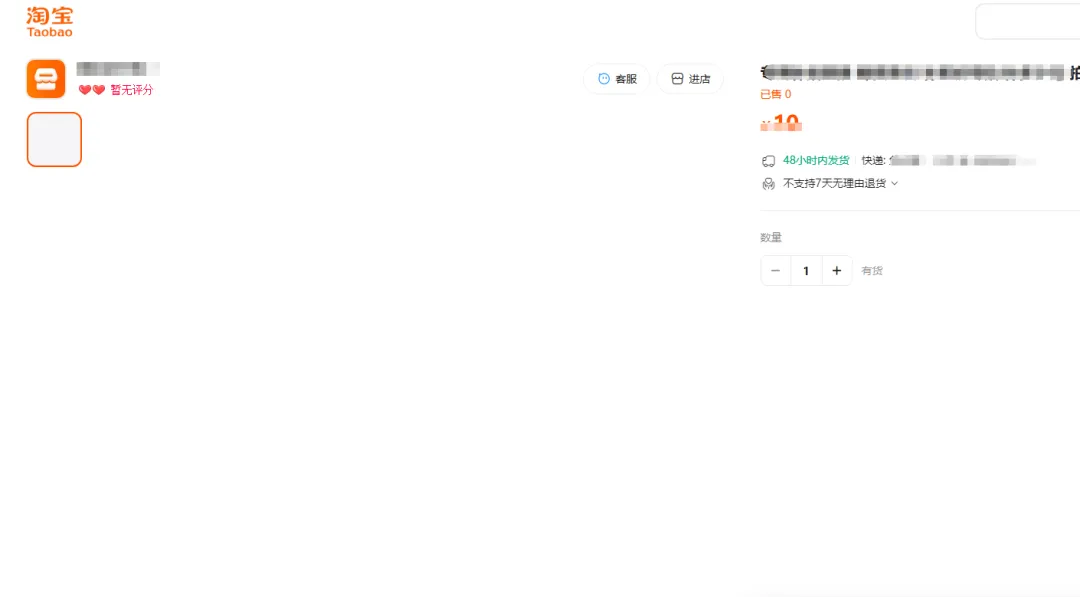This screenshot has height=597, width=1080.
Task: Click the storefront icon beside 进店
Action: (677, 78)
